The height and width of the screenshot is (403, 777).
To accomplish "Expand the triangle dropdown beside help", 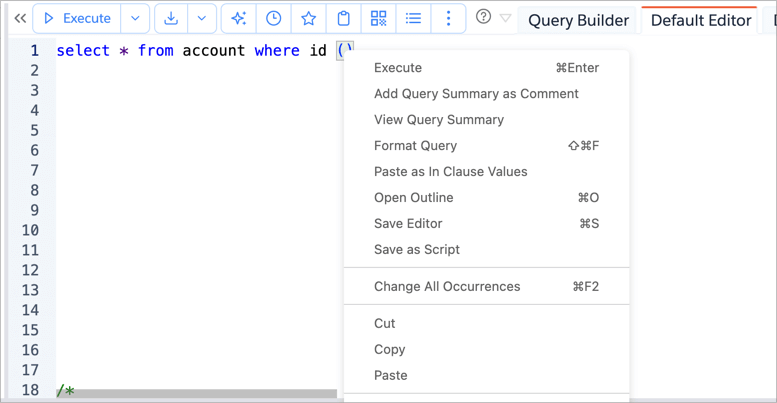I will [x=505, y=18].
